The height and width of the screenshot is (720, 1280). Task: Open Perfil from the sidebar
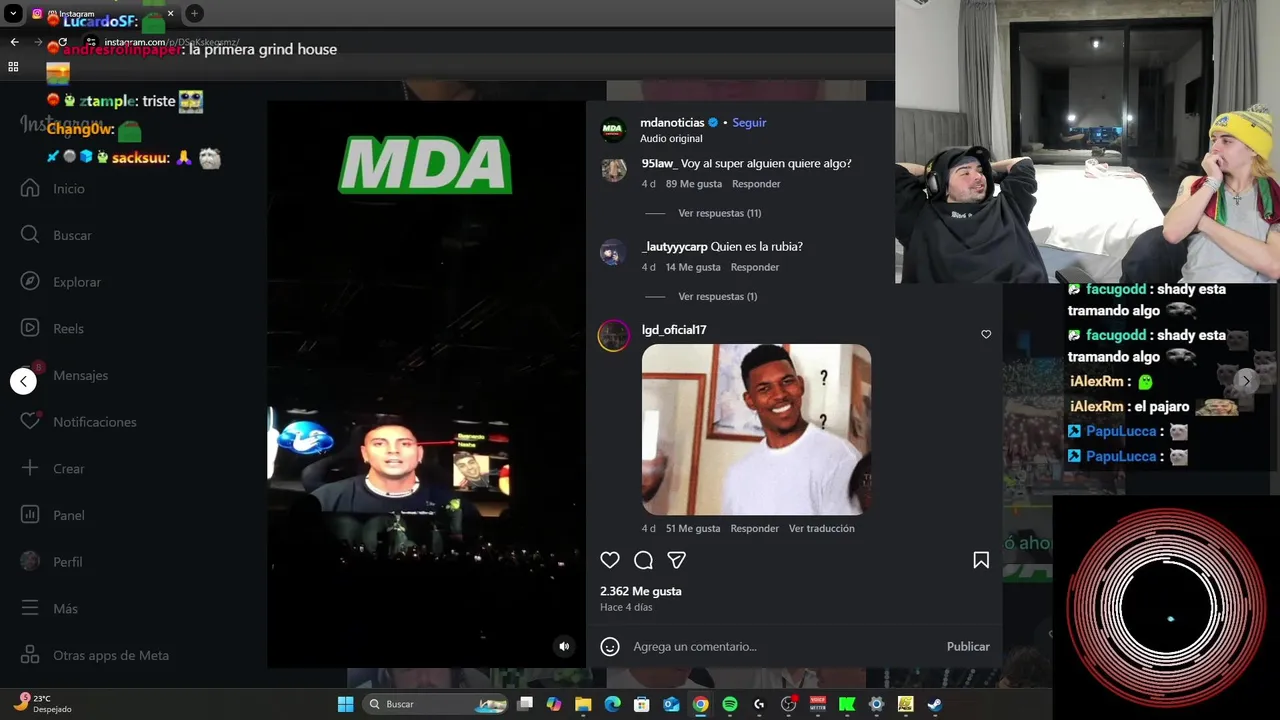(x=52, y=562)
